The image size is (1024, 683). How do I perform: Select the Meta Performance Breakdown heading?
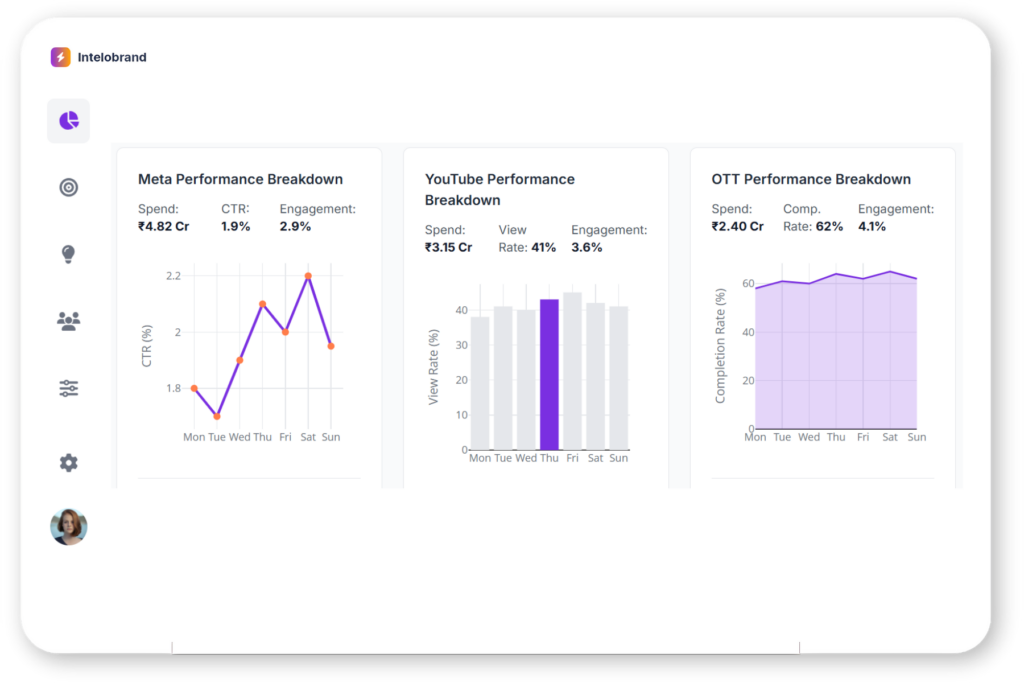point(240,179)
